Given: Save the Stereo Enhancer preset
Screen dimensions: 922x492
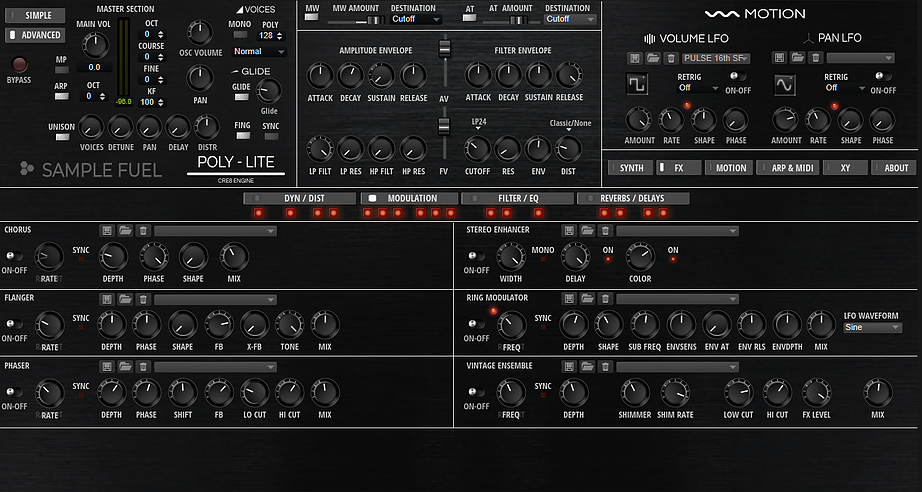Looking at the screenshot, I should (569, 231).
